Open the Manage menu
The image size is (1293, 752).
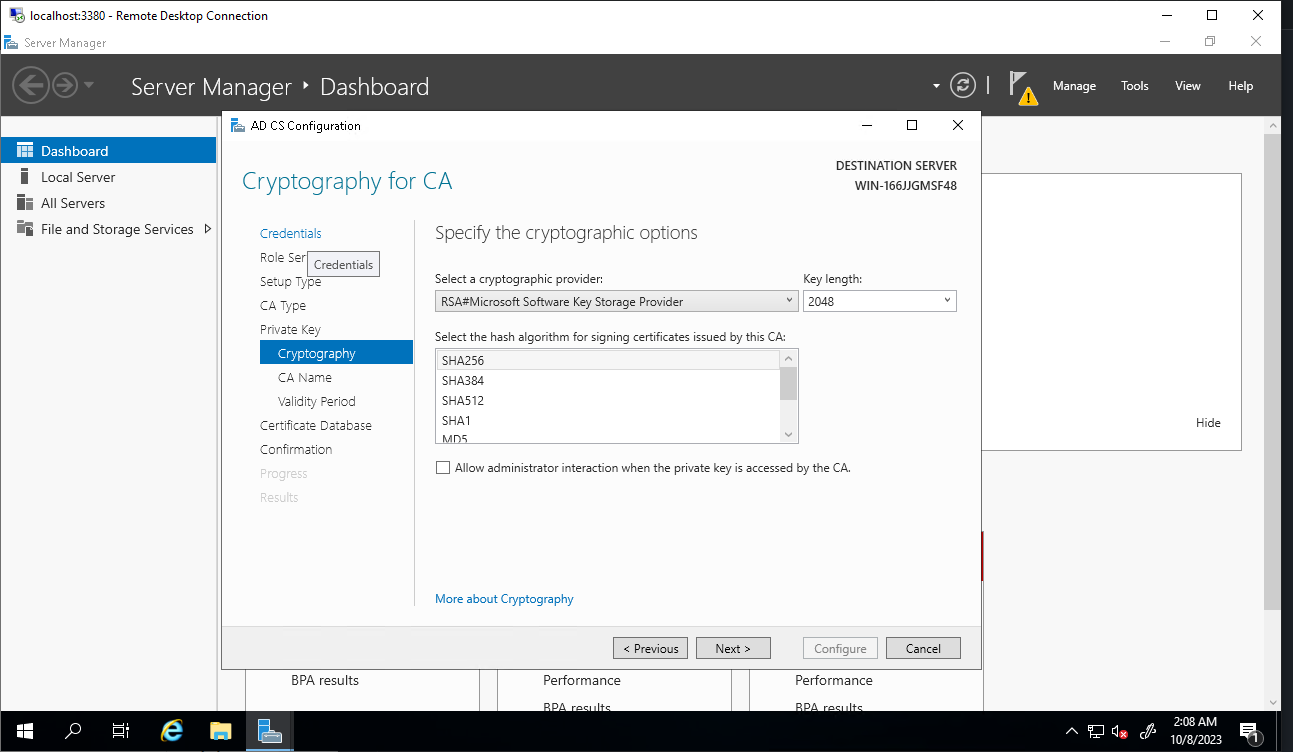(1074, 86)
